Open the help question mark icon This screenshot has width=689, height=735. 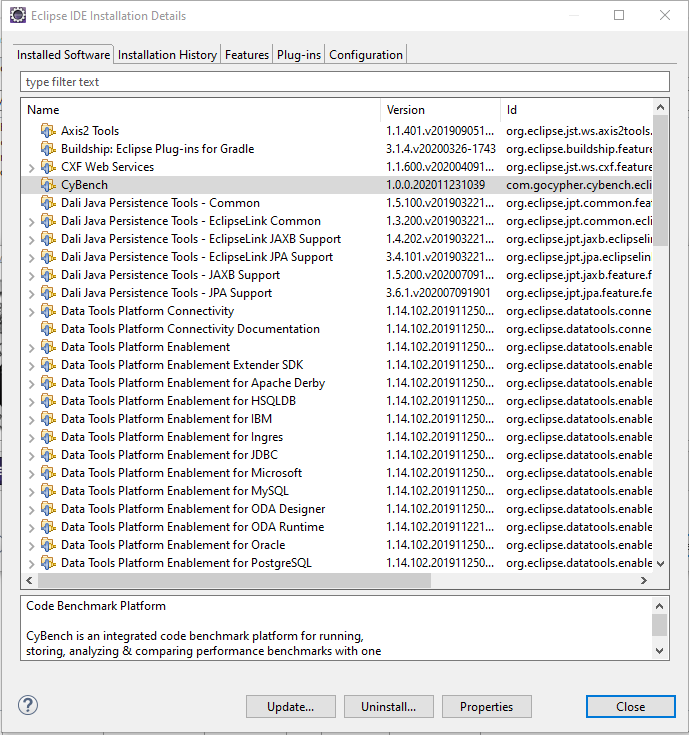coord(28,705)
